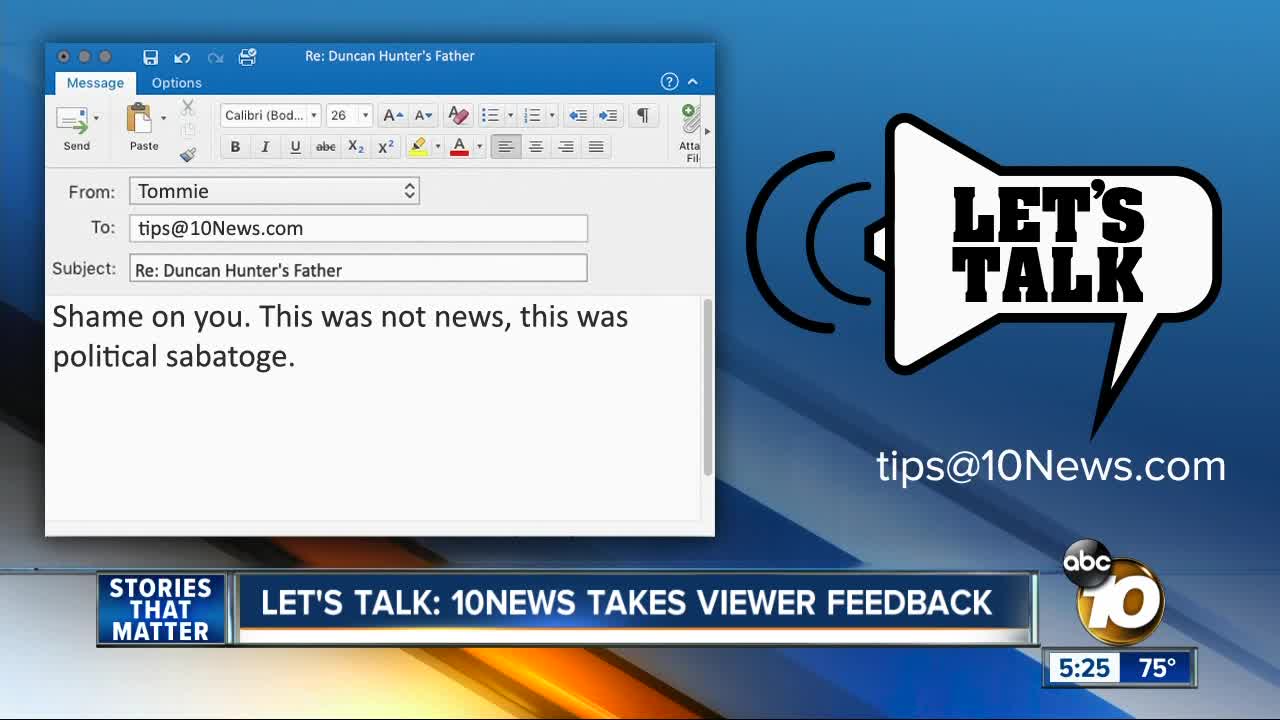Viewport: 1280px width, 720px height.
Task: Open Outlook help
Action: coord(670,82)
